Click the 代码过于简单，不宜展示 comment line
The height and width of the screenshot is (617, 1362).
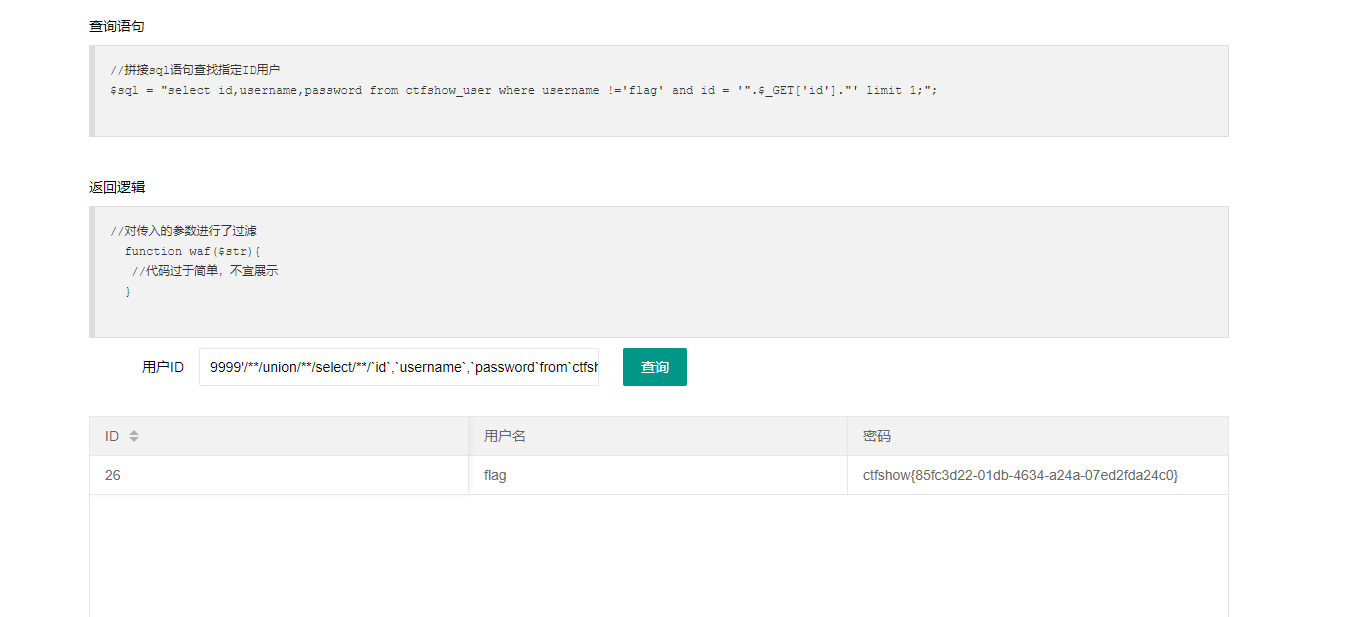205,271
